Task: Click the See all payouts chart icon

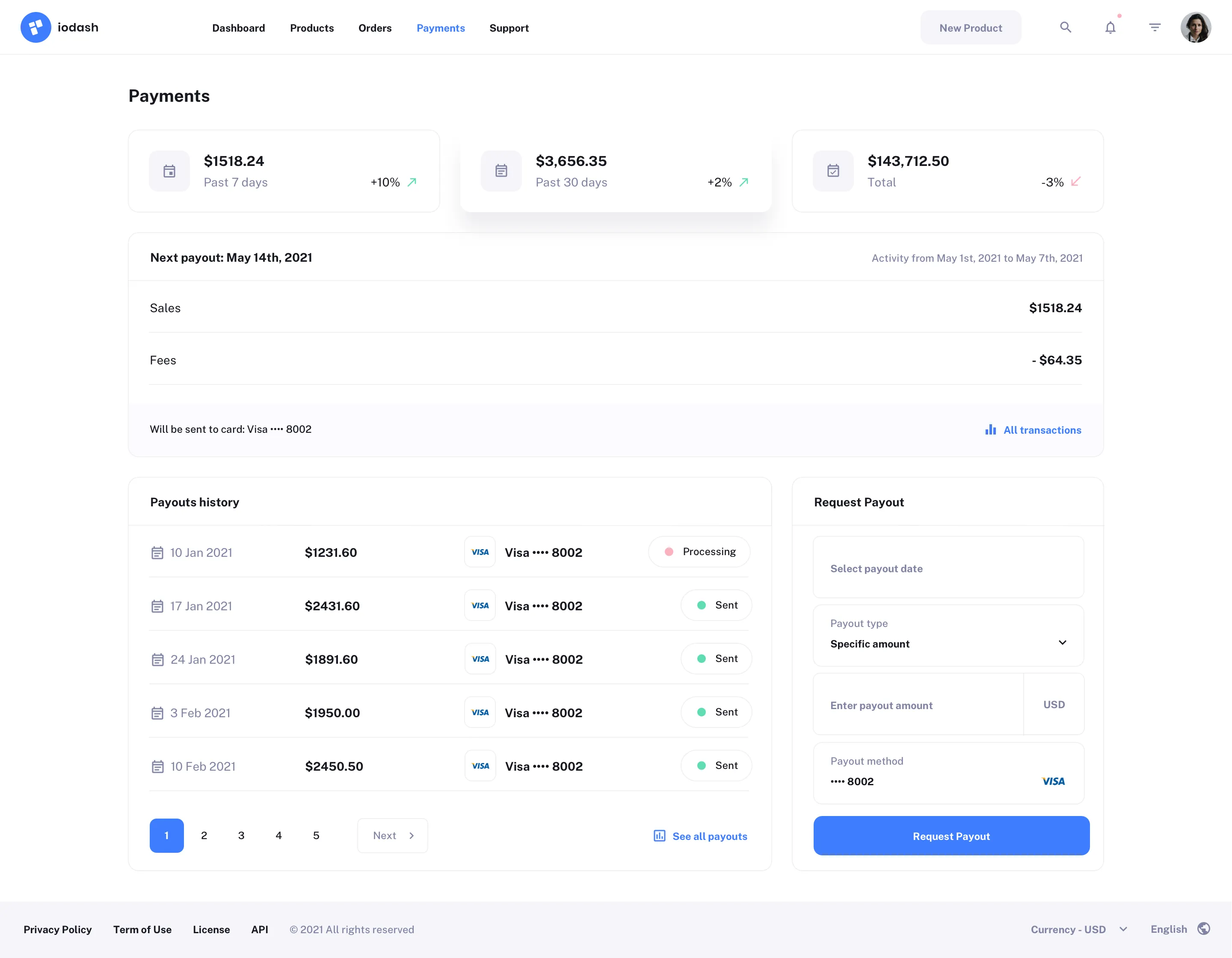Action: coord(659,836)
